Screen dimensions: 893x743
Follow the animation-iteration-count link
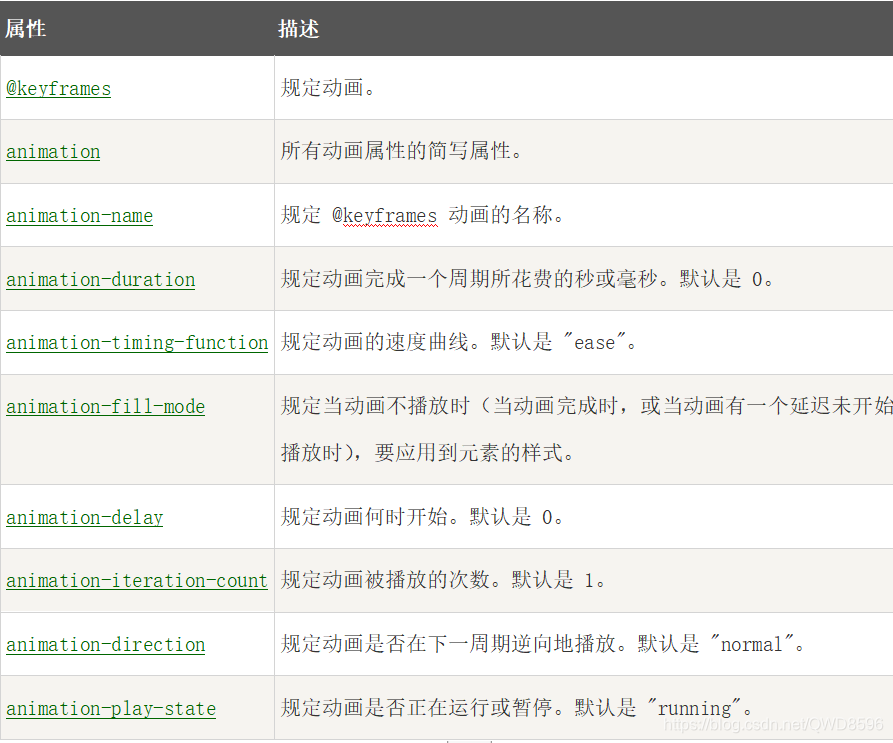[137, 581]
